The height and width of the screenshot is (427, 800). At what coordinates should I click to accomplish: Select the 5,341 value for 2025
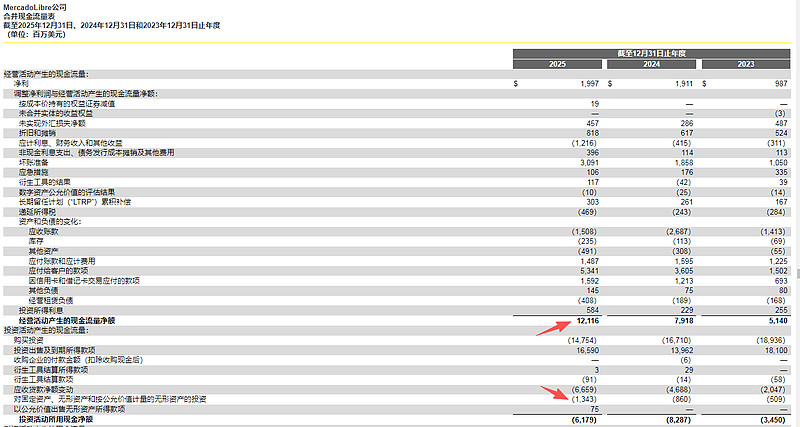(x=589, y=271)
